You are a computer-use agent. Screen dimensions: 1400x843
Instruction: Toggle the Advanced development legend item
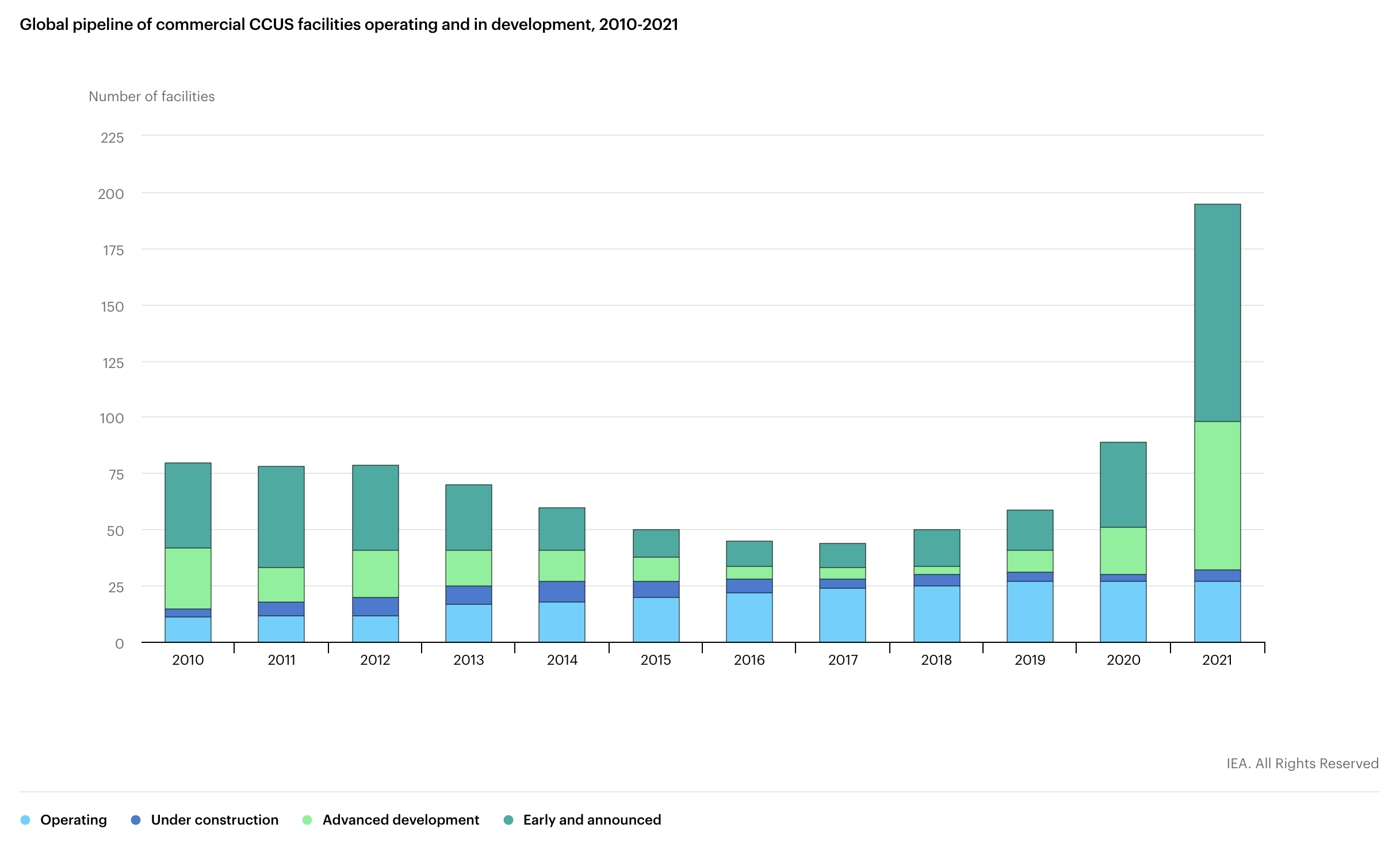(x=400, y=820)
